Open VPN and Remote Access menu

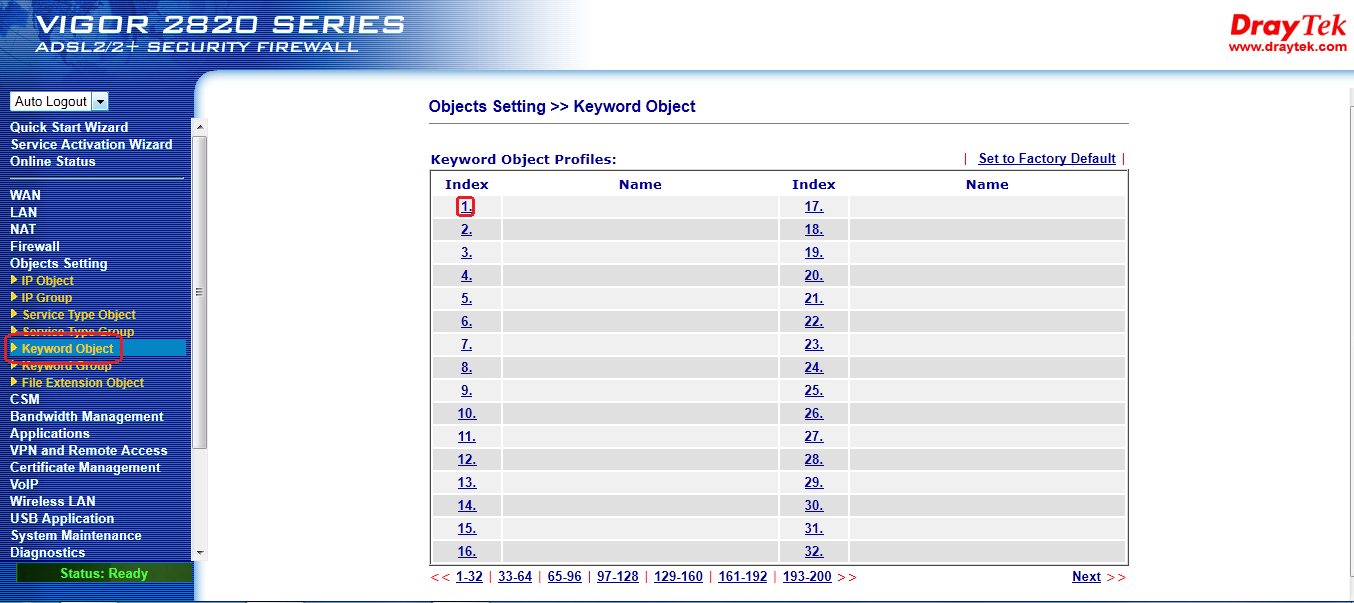pos(88,451)
